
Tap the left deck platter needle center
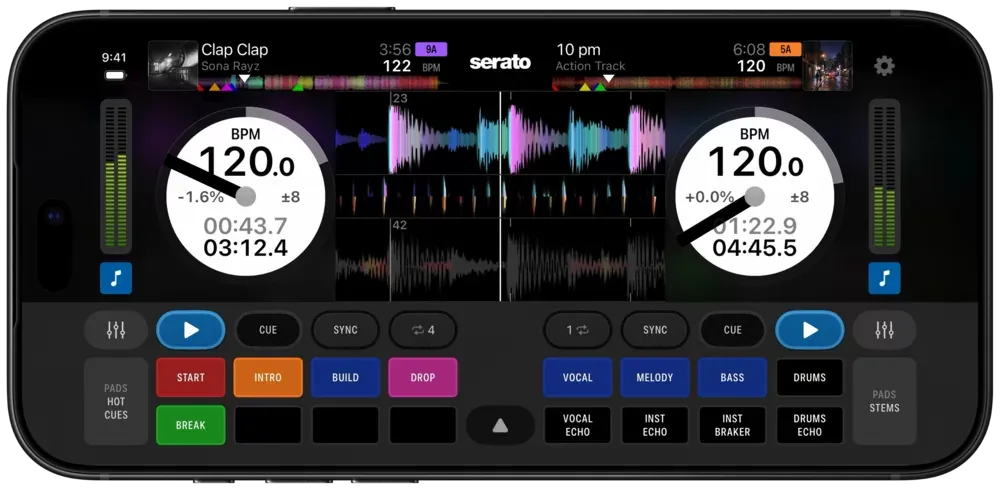246,197
